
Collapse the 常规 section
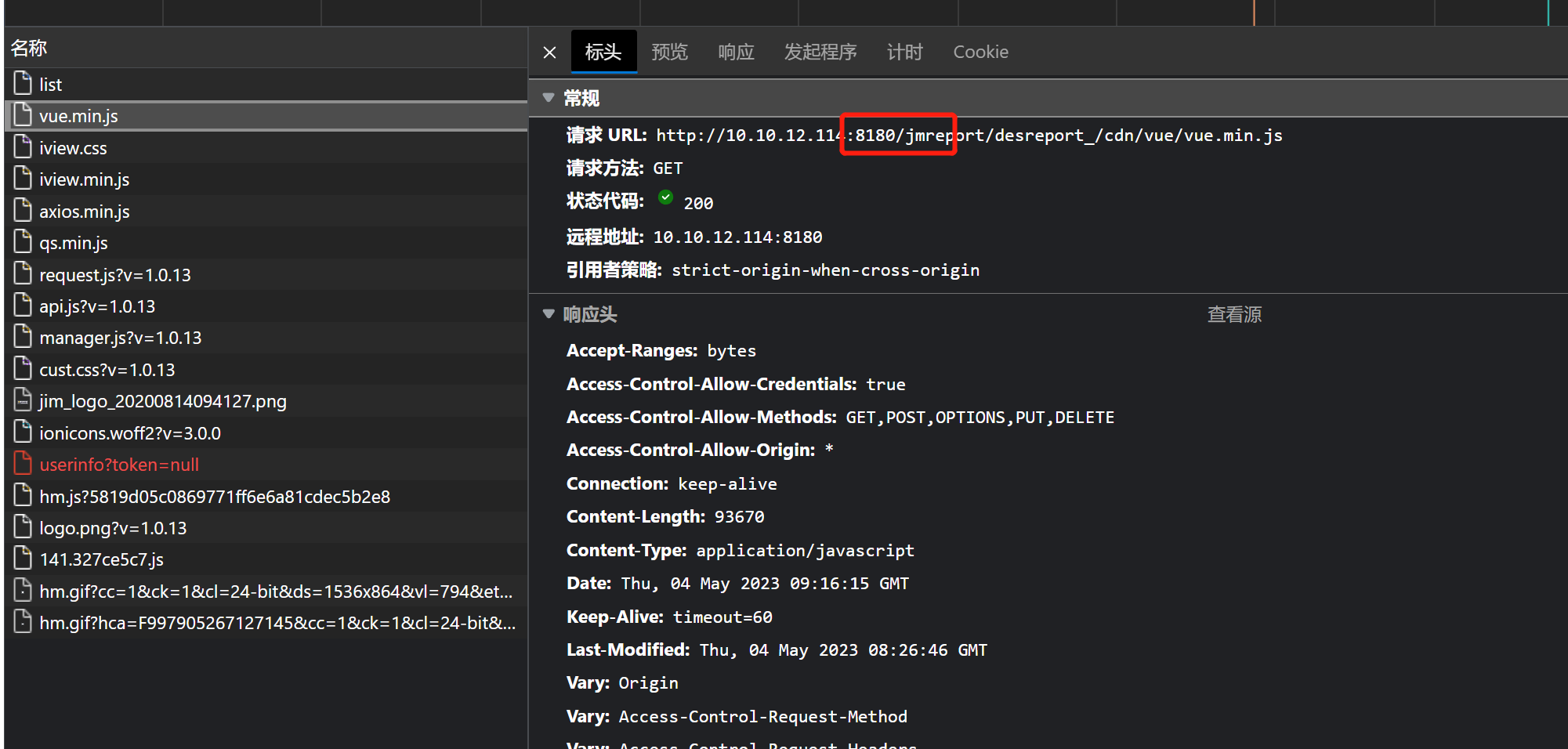coord(549,97)
